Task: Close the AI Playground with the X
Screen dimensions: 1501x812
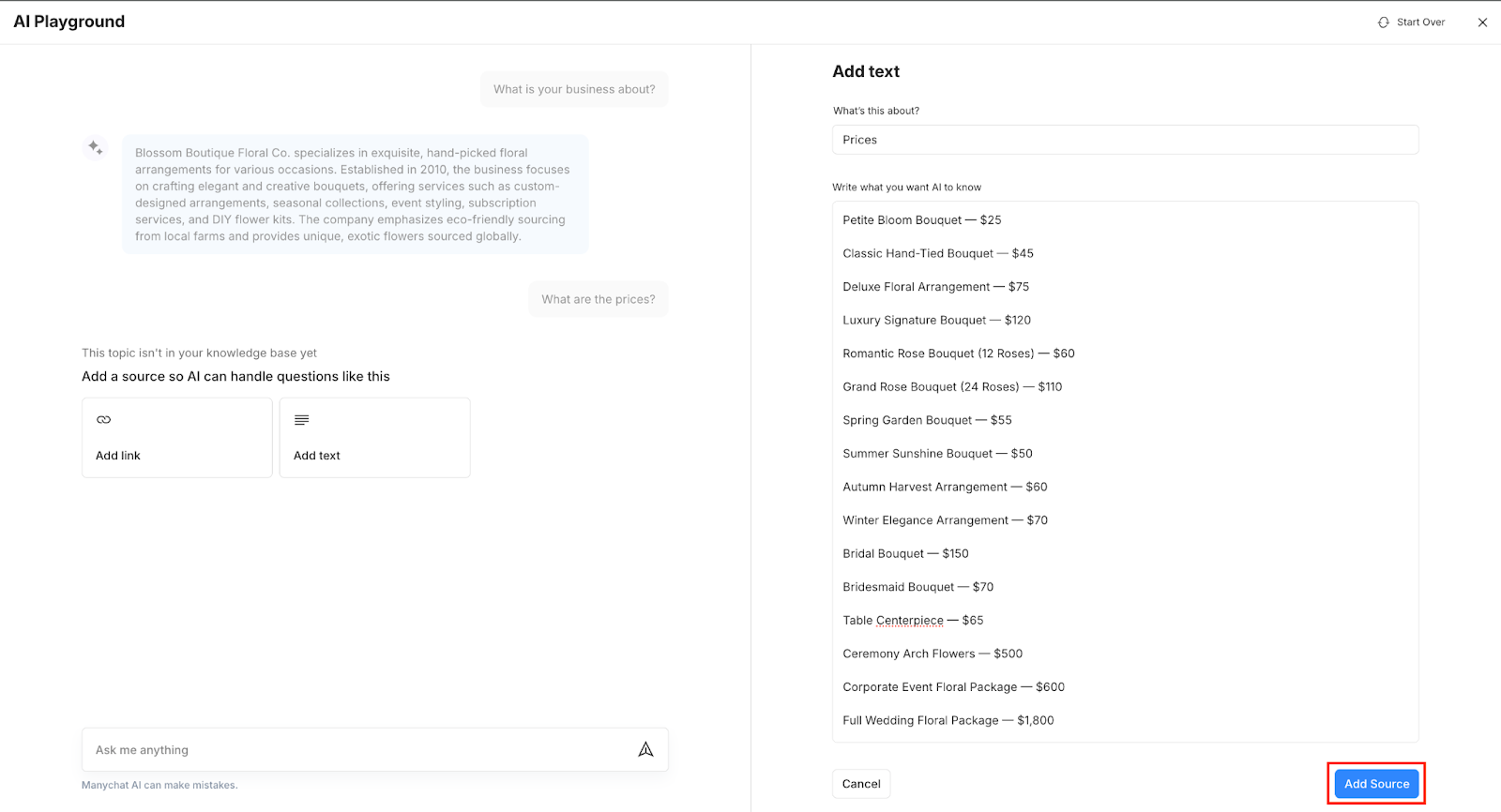Action: [1482, 23]
